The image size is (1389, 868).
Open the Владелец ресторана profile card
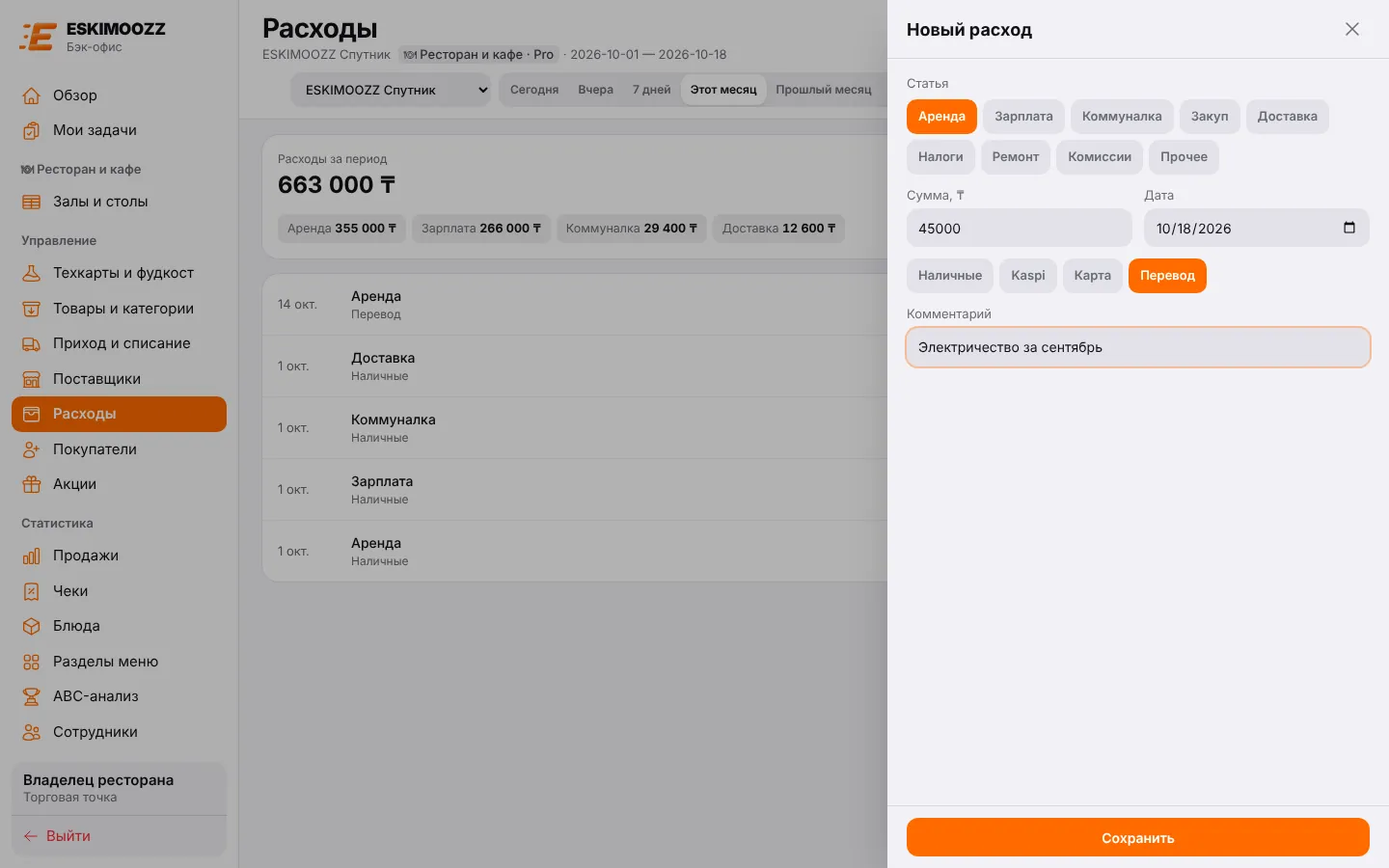point(119,788)
